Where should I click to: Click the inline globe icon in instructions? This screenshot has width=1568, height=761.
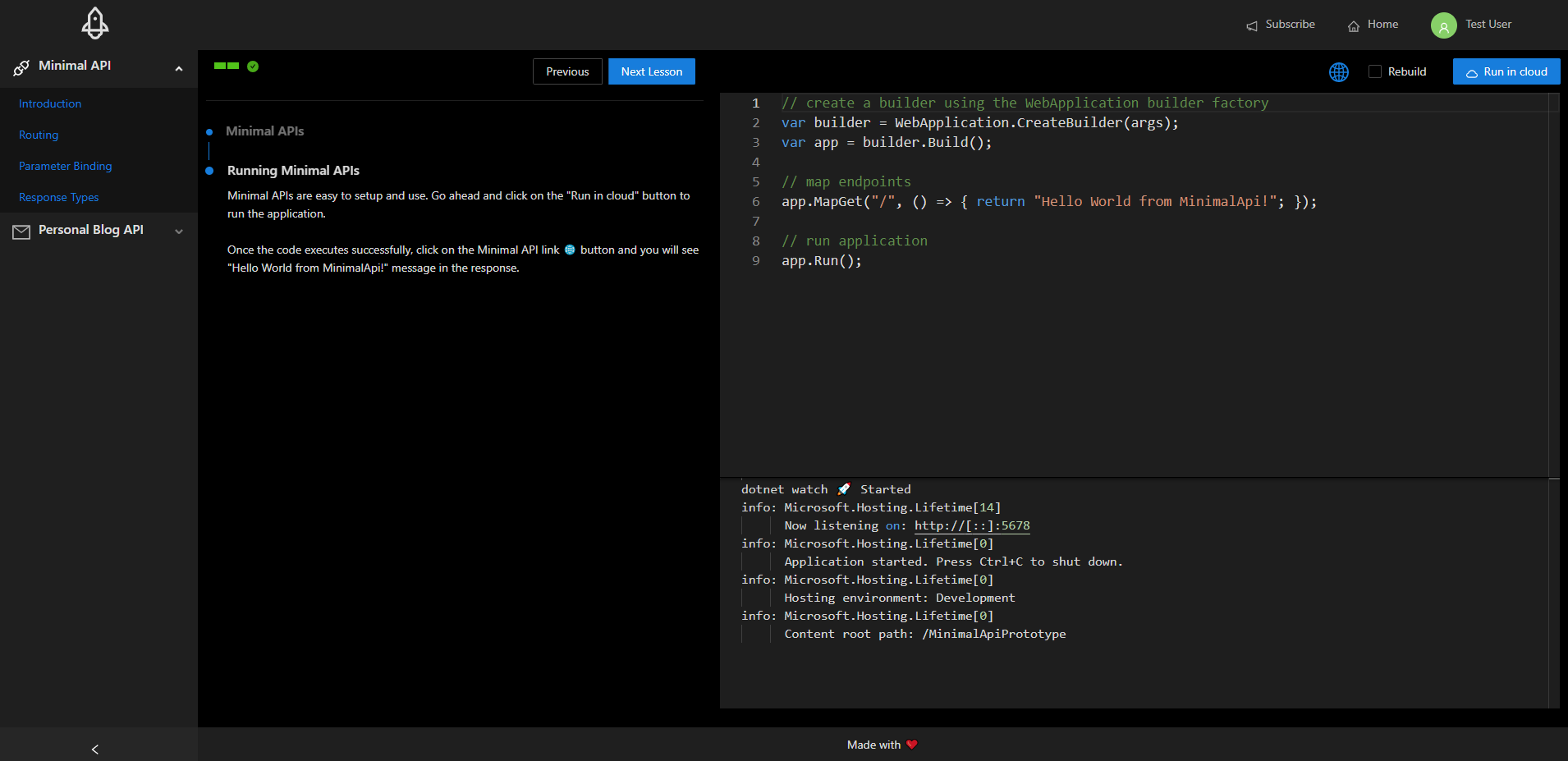(570, 250)
